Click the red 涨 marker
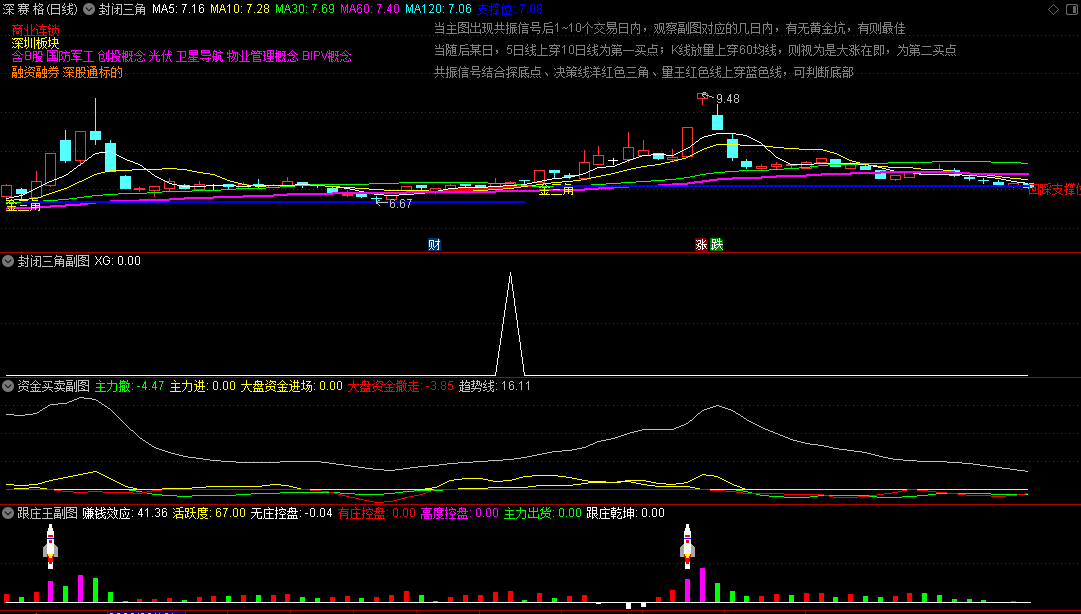 point(701,245)
